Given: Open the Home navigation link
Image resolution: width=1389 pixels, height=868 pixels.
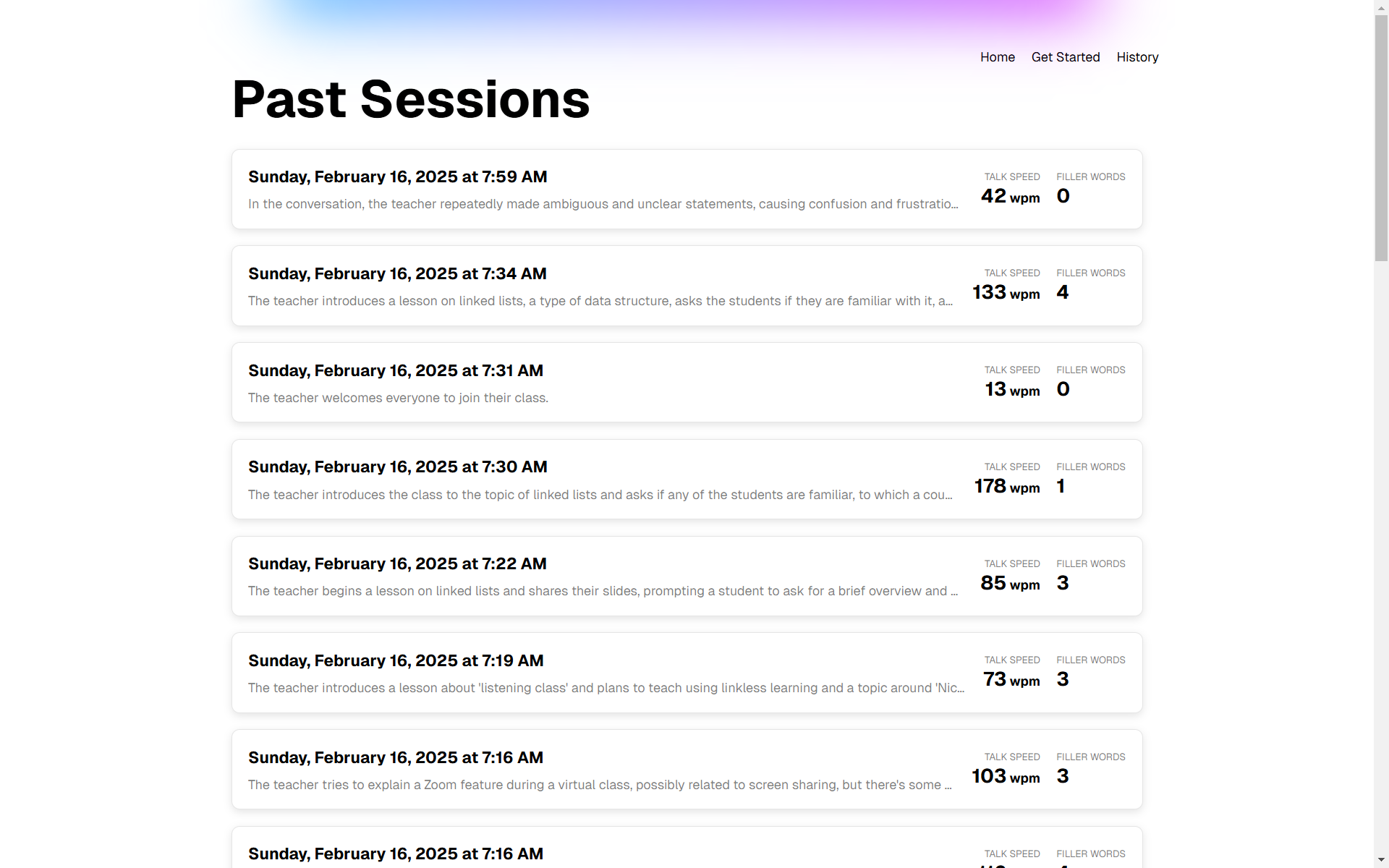Looking at the screenshot, I should 997,57.
